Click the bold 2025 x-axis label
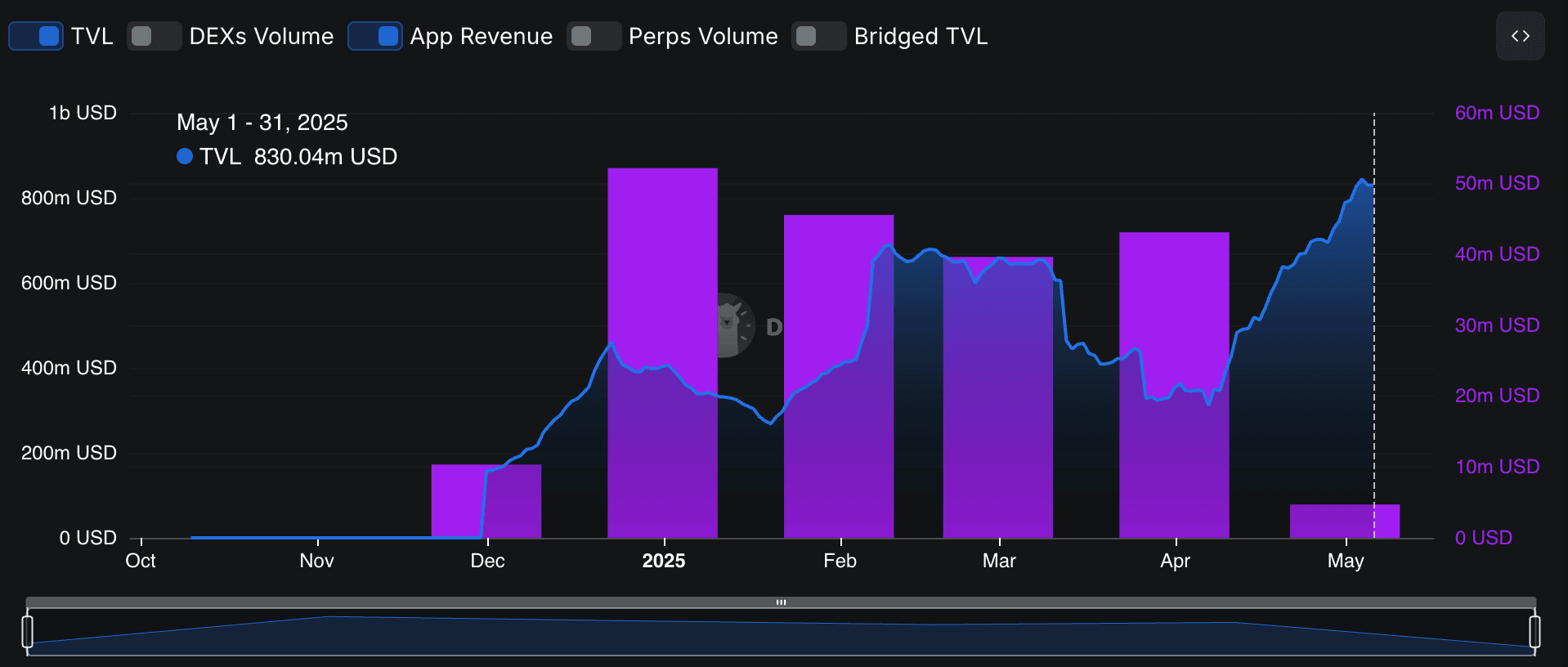The image size is (1568, 667). click(x=663, y=561)
